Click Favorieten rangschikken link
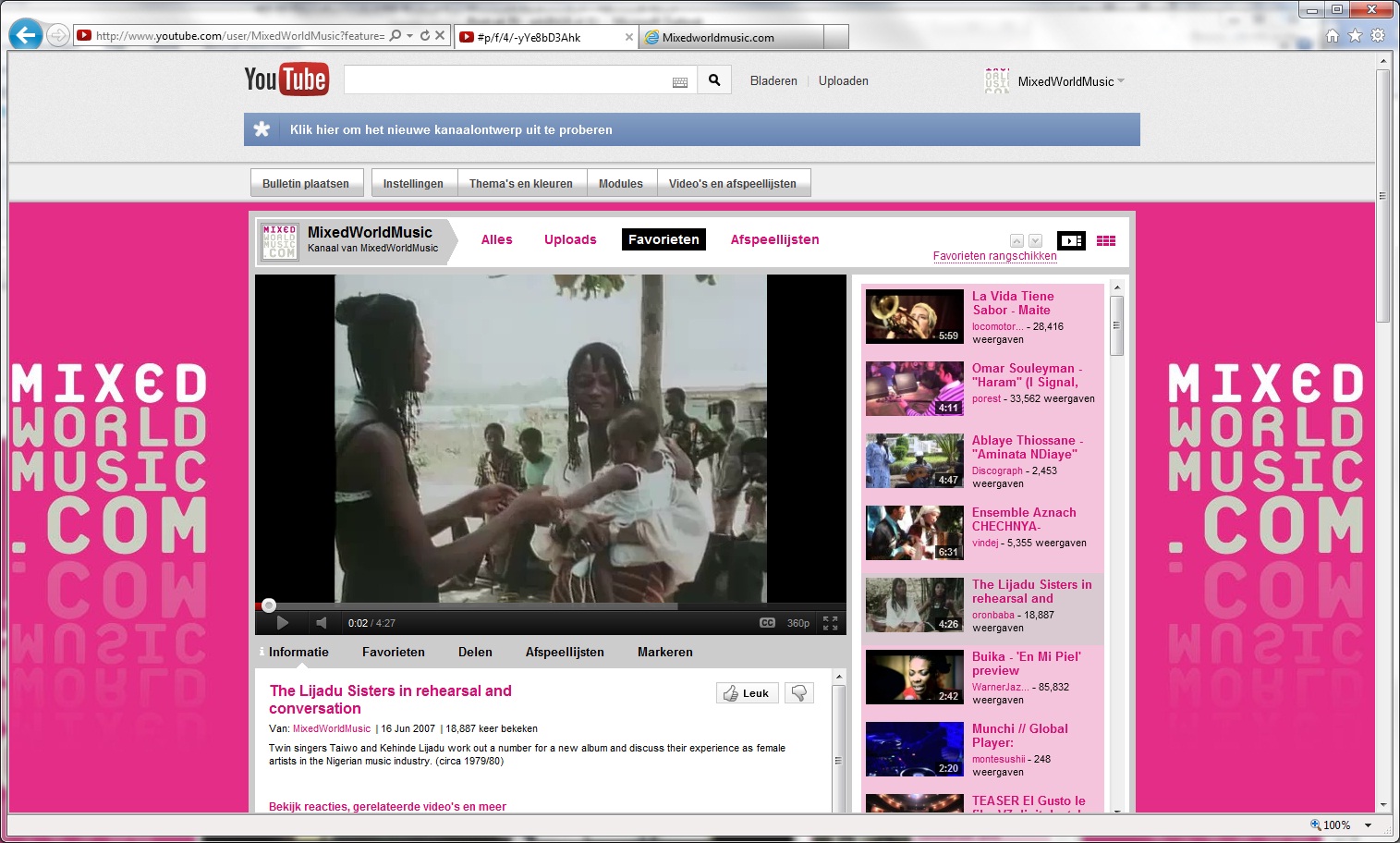Screen dimensions: 1400x843 [994, 256]
